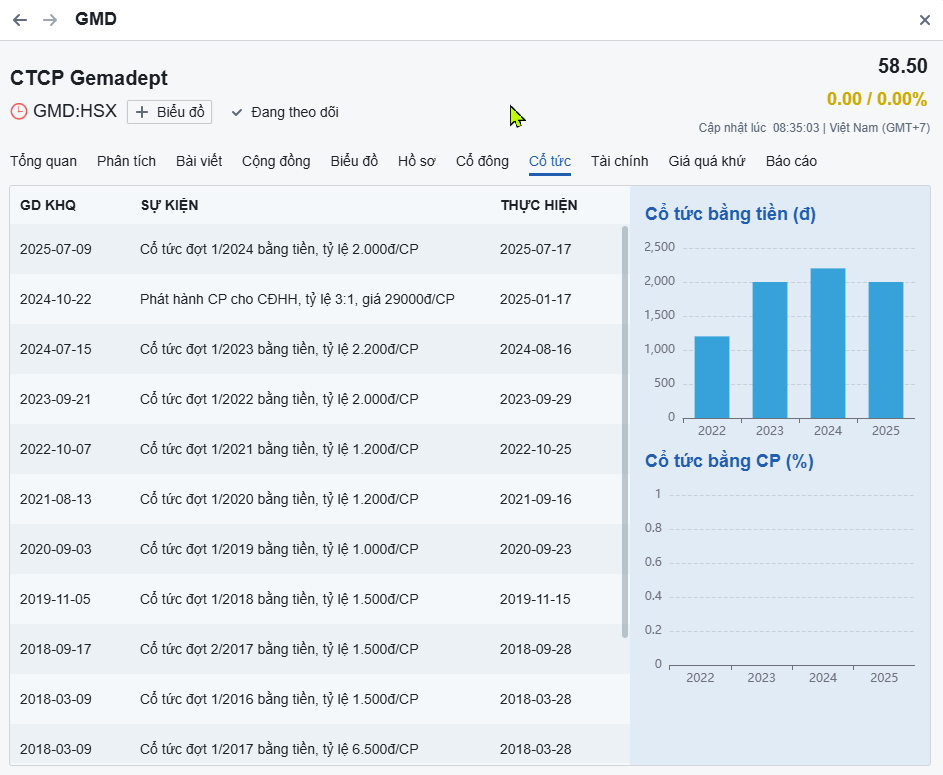Image resolution: width=943 pixels, height=775 pixels.
Task: Select the Cộng đồng tab
Action: [276, 161]
